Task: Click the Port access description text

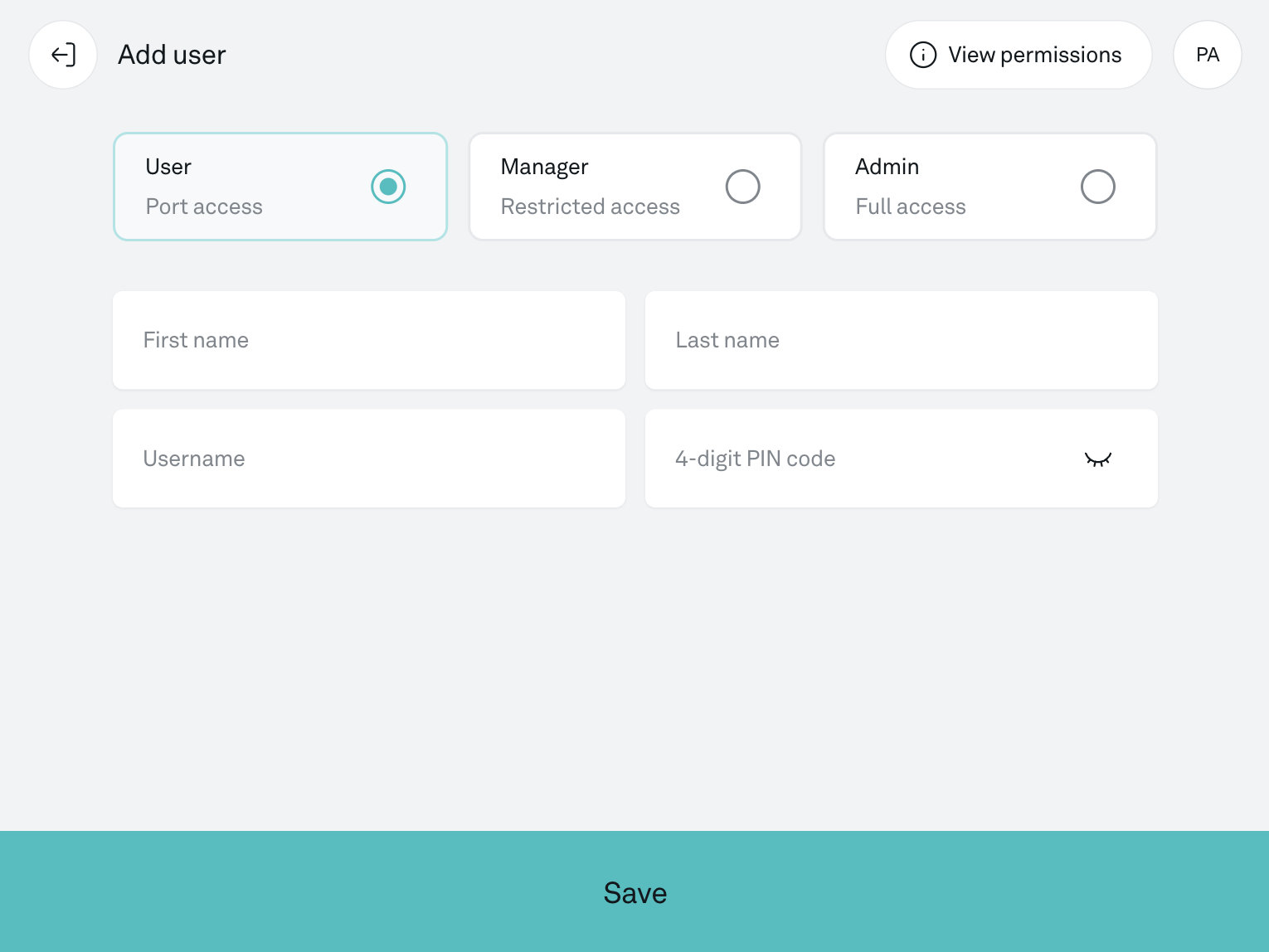Action: (x=204, y=206)
